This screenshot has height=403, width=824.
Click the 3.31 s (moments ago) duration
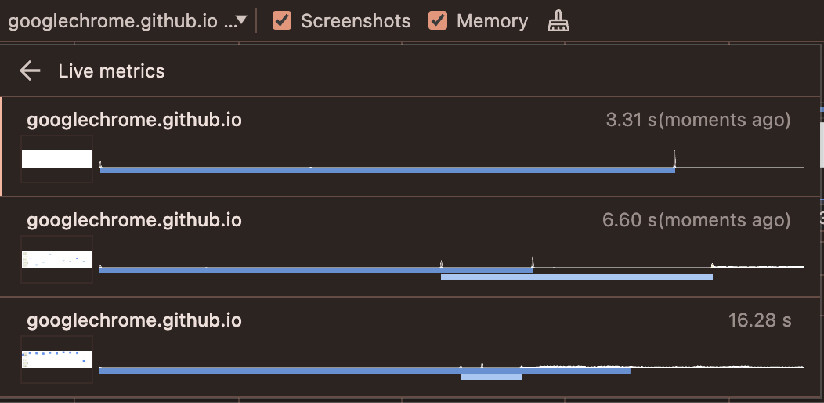698,121
